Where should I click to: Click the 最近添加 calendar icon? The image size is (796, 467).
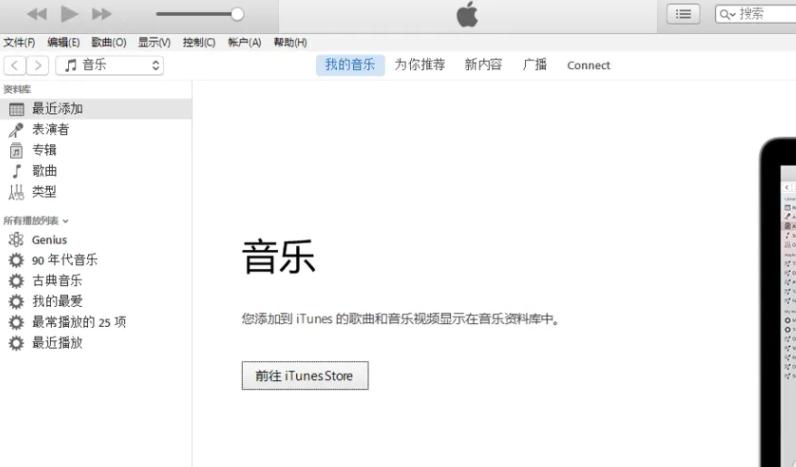[16, 109]
